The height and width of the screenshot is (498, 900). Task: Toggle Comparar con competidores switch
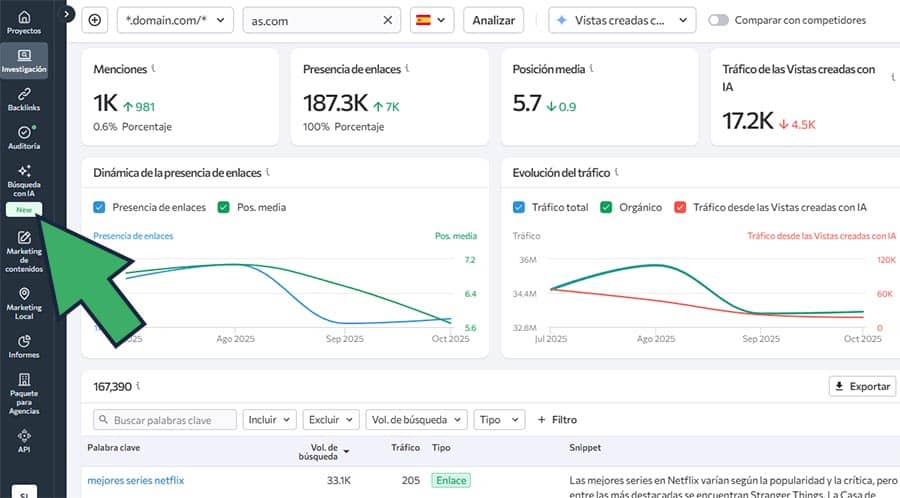point(719,20)
